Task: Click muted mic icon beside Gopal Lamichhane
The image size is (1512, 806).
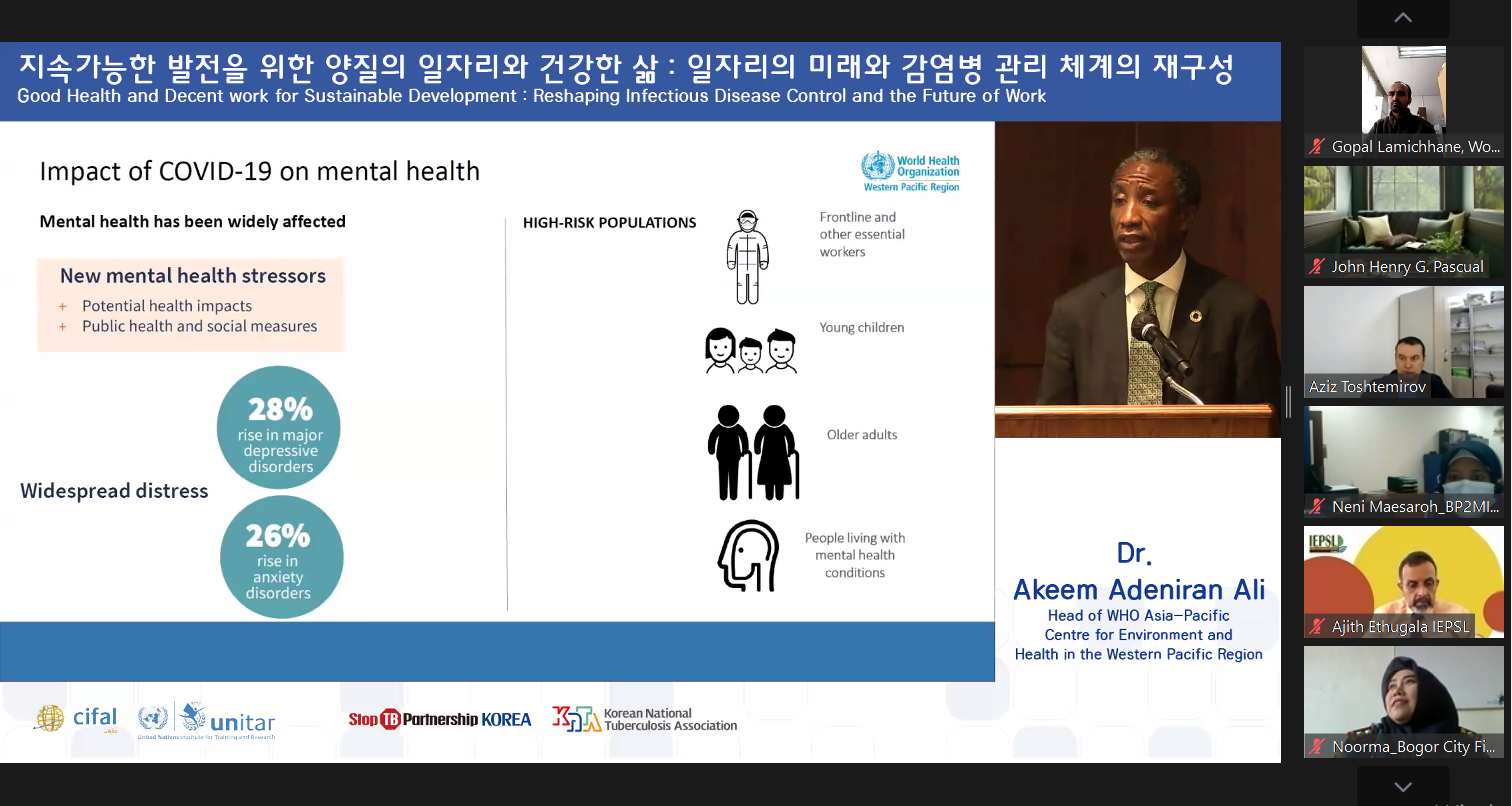Action: click(1318, 146)
